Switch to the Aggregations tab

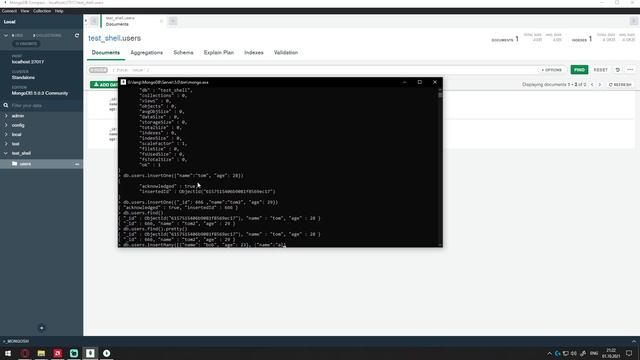(147, 53)
